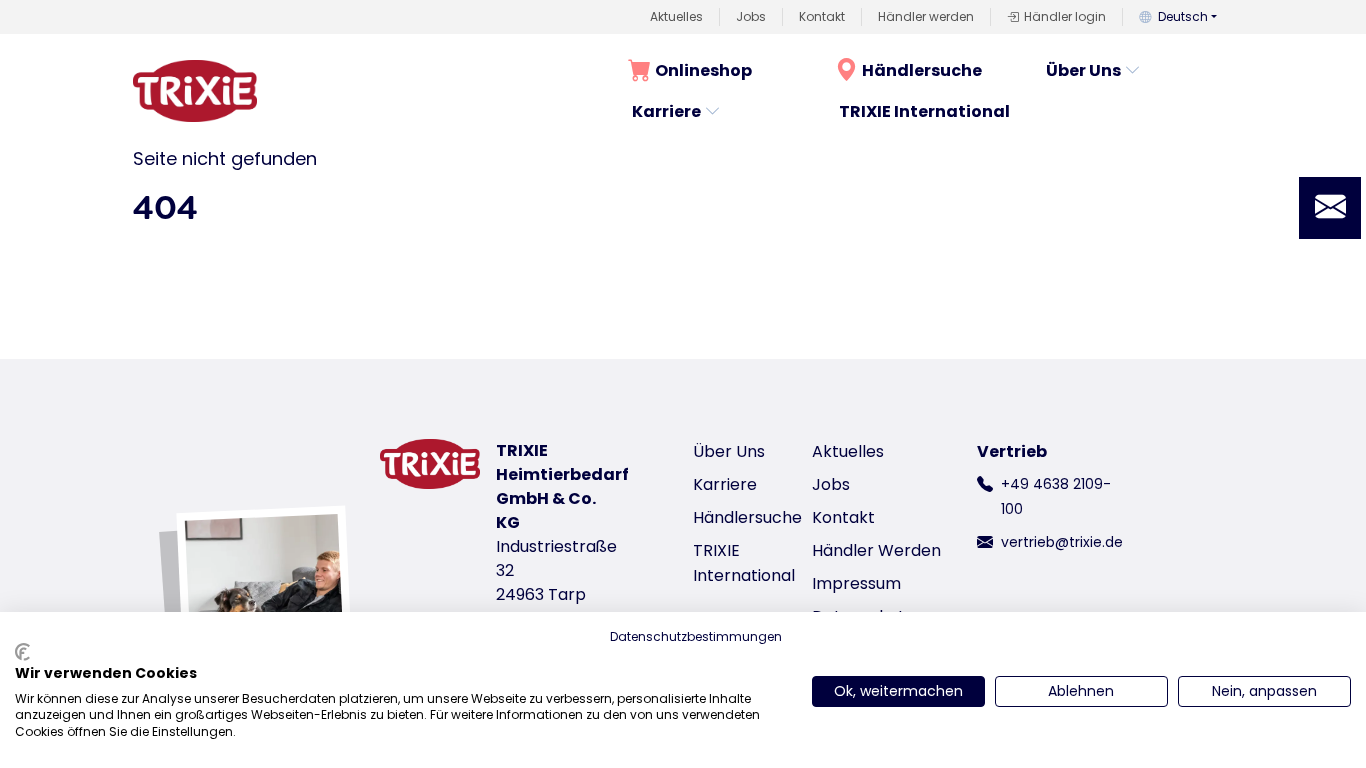1366x768 pixels.
Task: Click the Wir verwenden Cookies heading
Action: [106, 673]
